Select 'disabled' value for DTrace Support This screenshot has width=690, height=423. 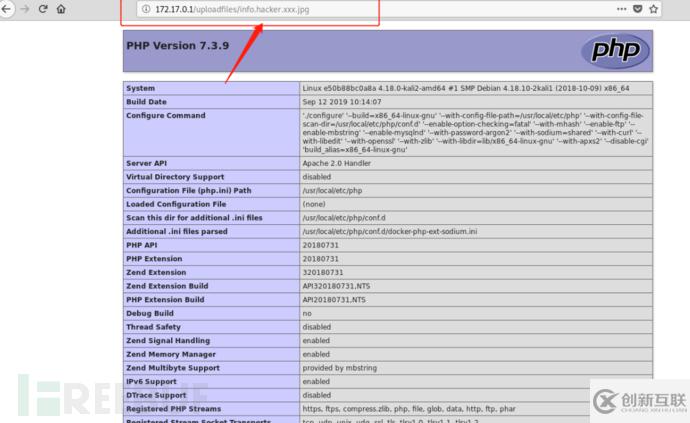[x=316, y=395]
